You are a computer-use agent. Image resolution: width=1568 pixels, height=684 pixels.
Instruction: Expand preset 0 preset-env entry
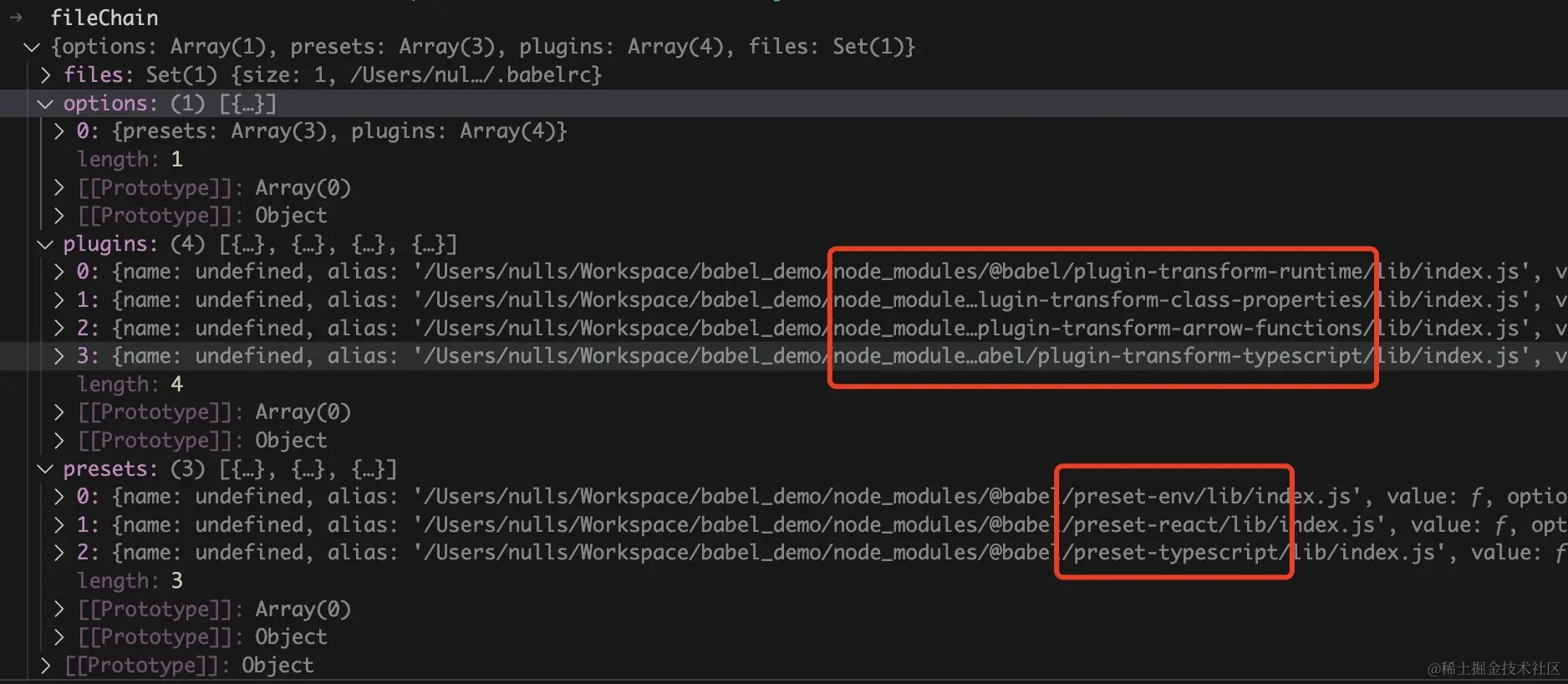[59, 497]
